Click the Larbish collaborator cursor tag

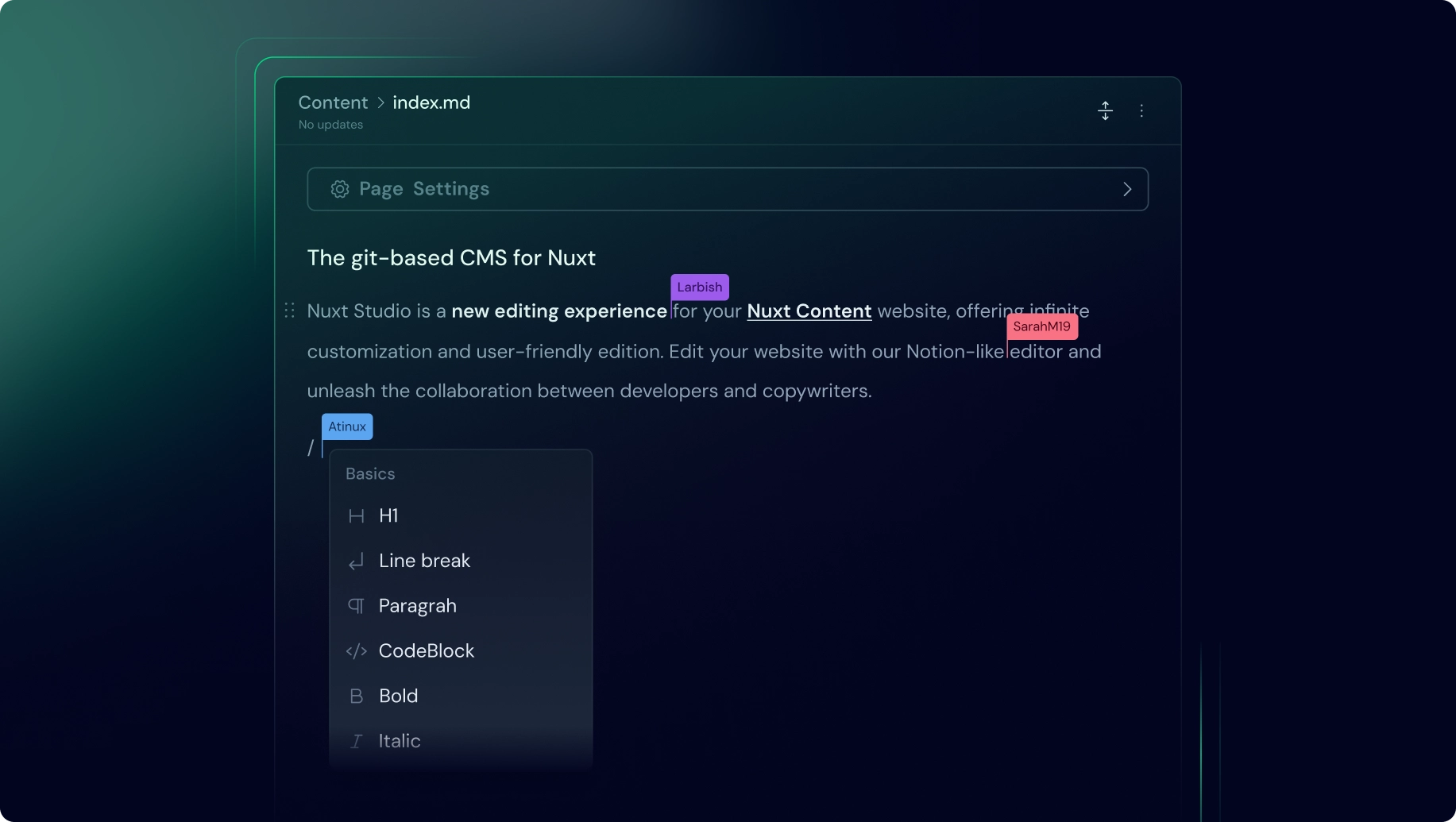pos(698,287)
